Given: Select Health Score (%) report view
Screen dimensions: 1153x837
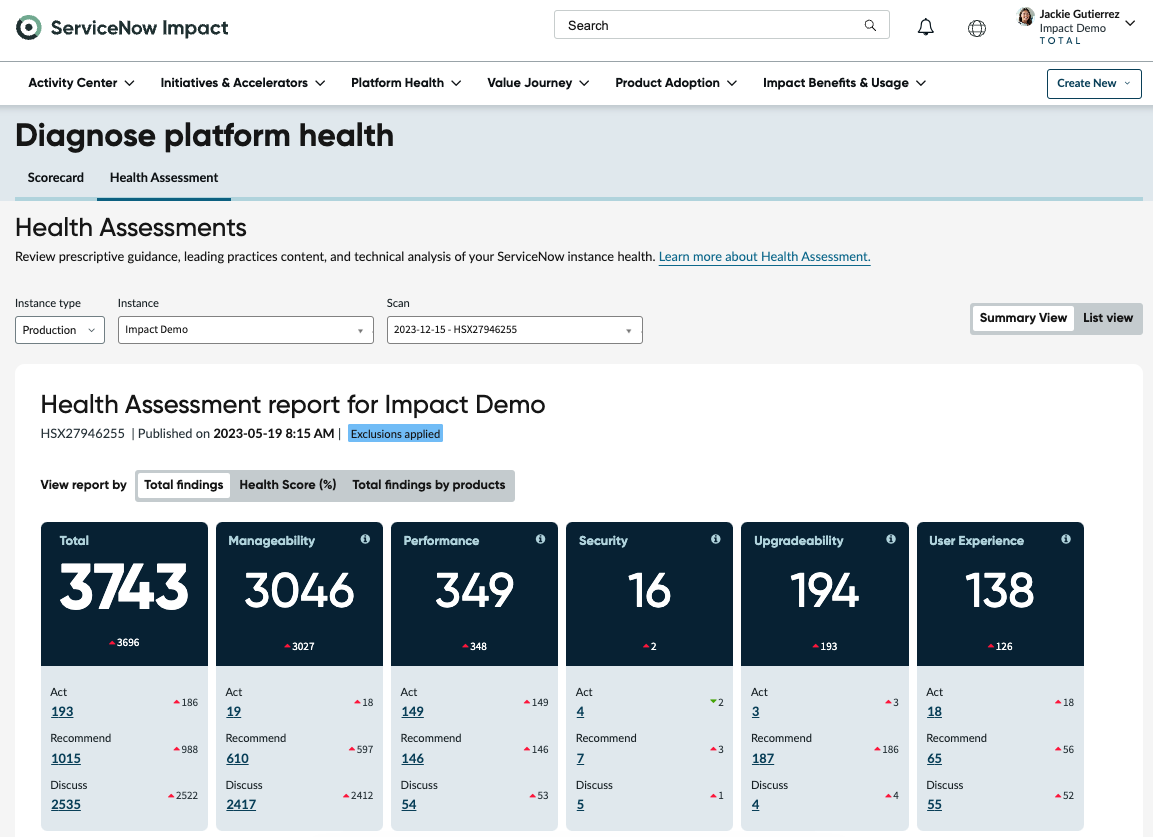Looking at the screenshot, I should pyautogui.click(x=288, y=485).
